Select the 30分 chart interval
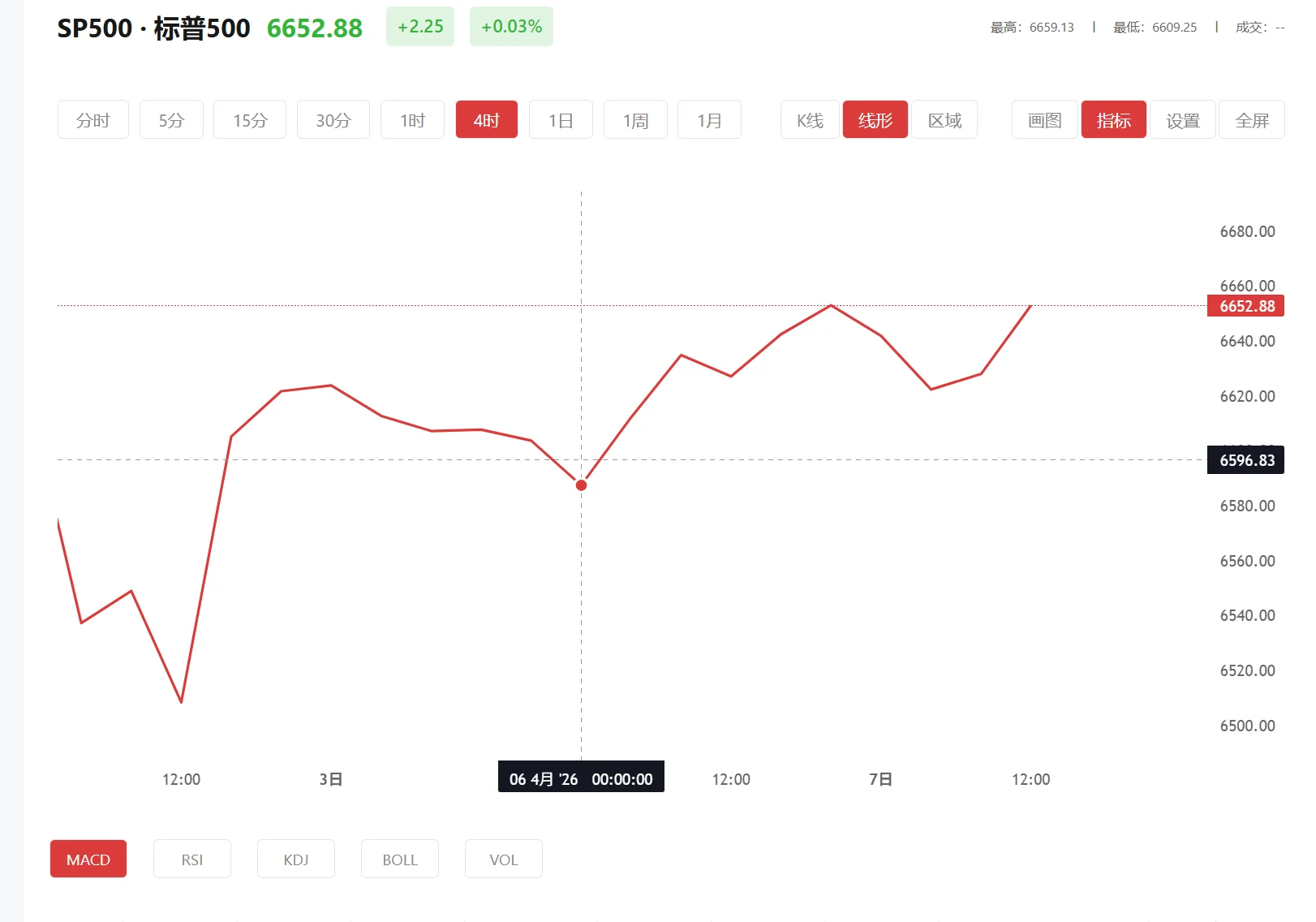Image resolution: width=1316 pixels, height=922 pixels. 333,120
